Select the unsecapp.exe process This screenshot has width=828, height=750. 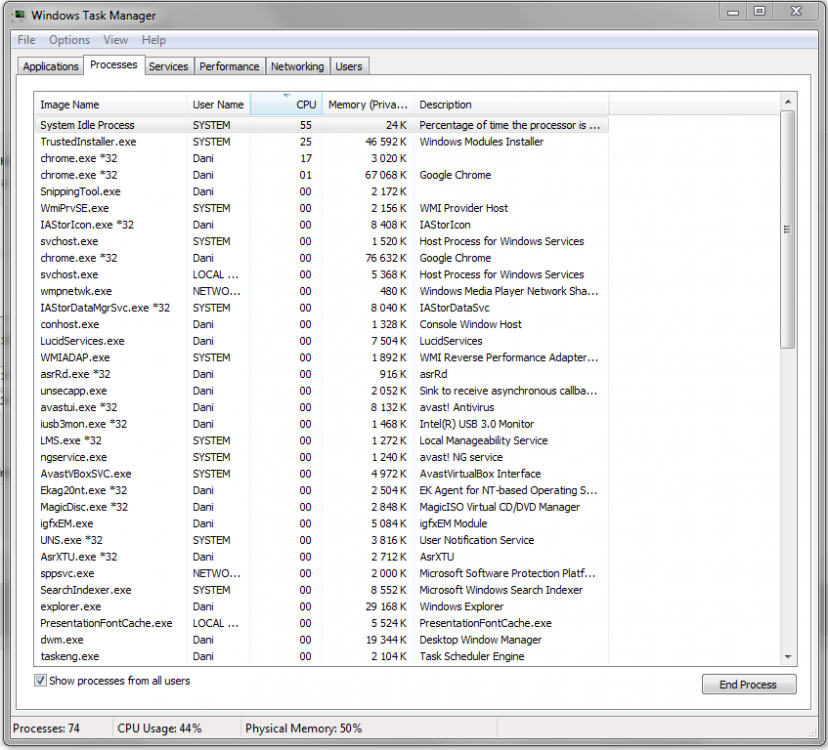(321, 391)
